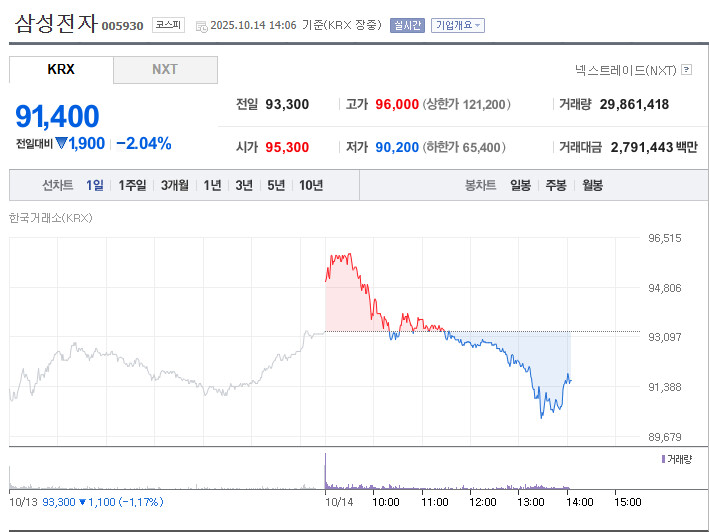Select the 1일 line chart period

point(95,185)
